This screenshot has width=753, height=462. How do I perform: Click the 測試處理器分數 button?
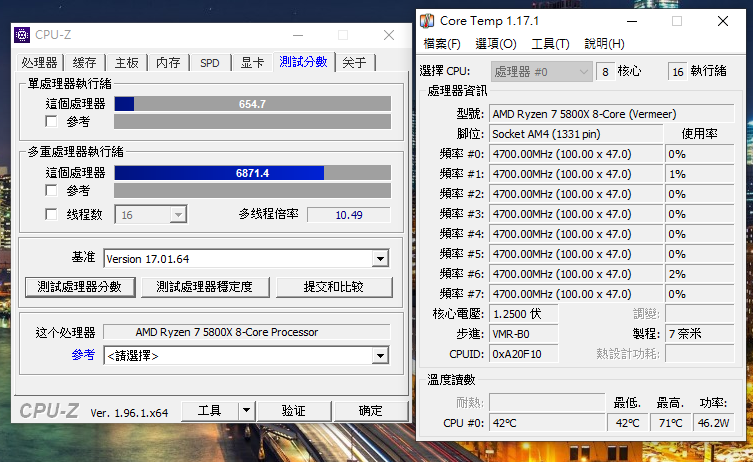80,287
